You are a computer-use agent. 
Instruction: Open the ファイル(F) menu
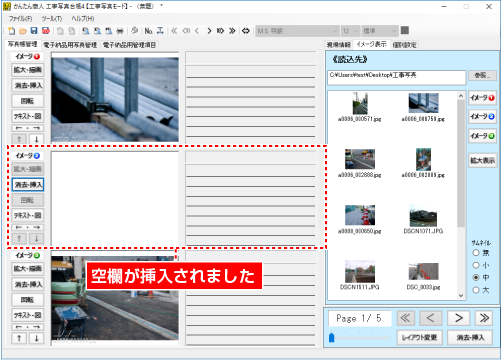pos(20,19)
